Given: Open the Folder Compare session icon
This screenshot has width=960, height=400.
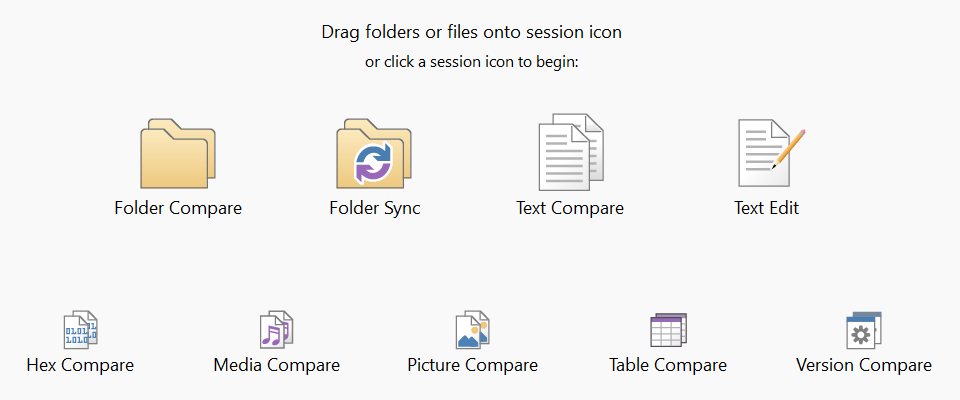Looking at the screenshot, I should (178, 154).
